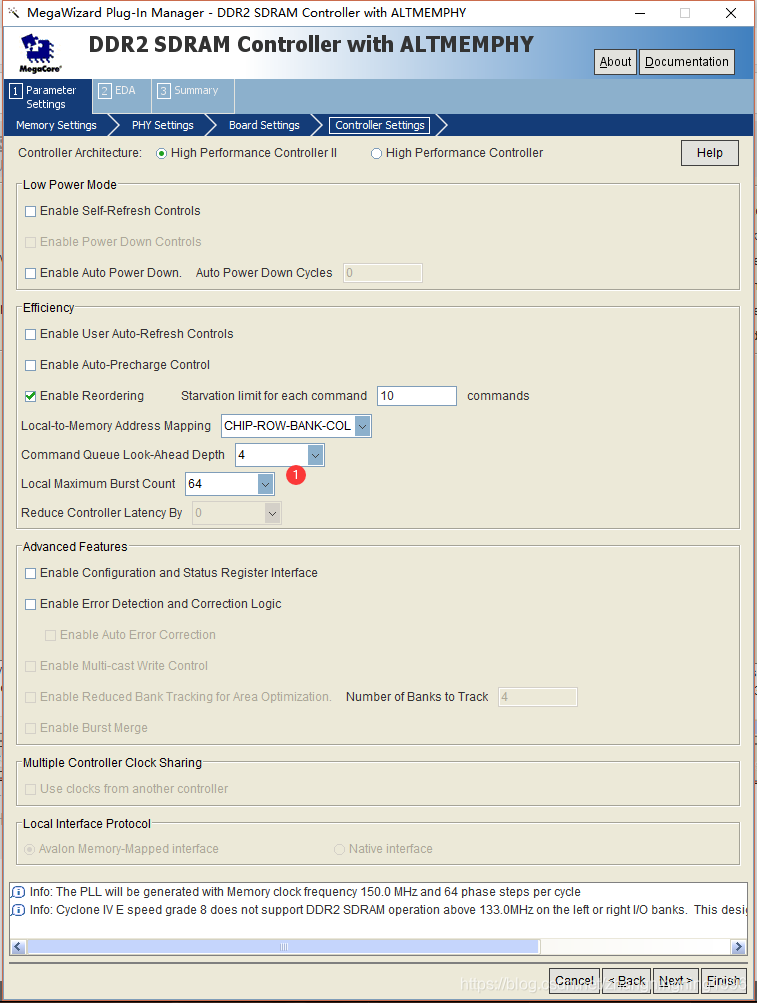
Task: Enable Error Detection and Correction Logic
Action: pos(30,604)
